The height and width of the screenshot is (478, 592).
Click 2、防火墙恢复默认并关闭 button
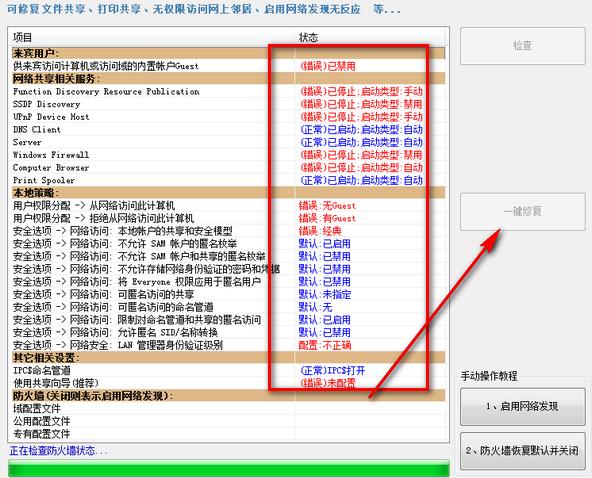(x=523, y=451)
